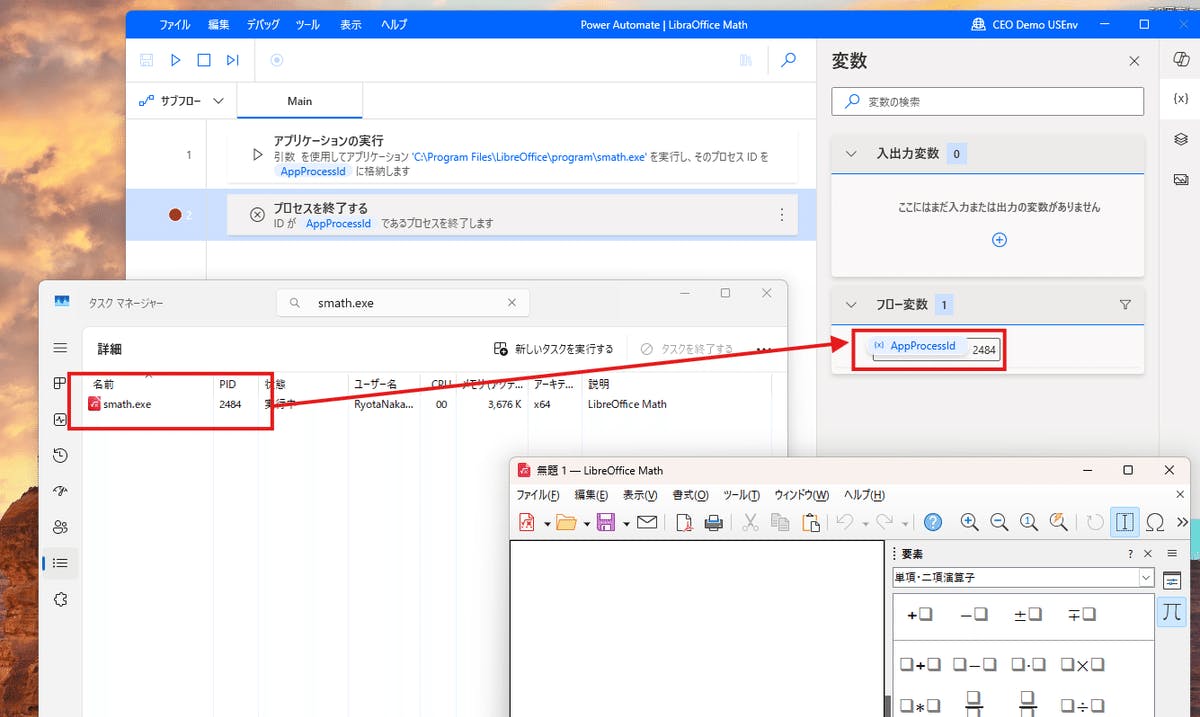Collapse the 入出力変数 section
Viewport: 1200px width, 717px height.
point(852,154)
